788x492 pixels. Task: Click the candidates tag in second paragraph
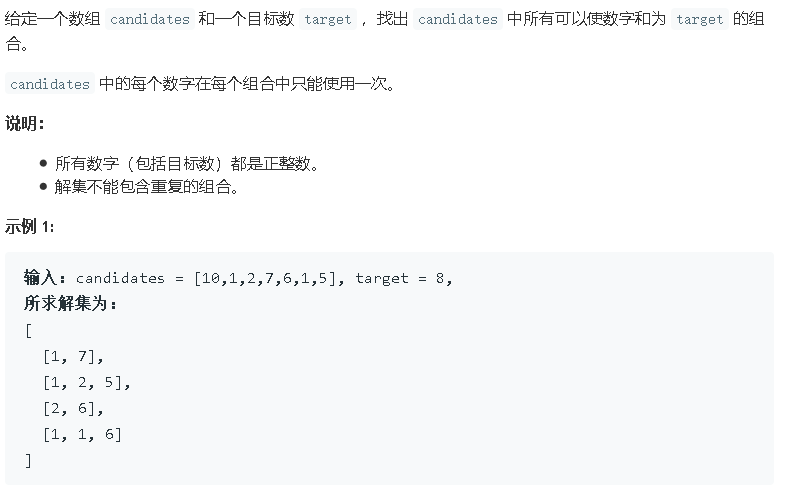[x=50, y=84]
